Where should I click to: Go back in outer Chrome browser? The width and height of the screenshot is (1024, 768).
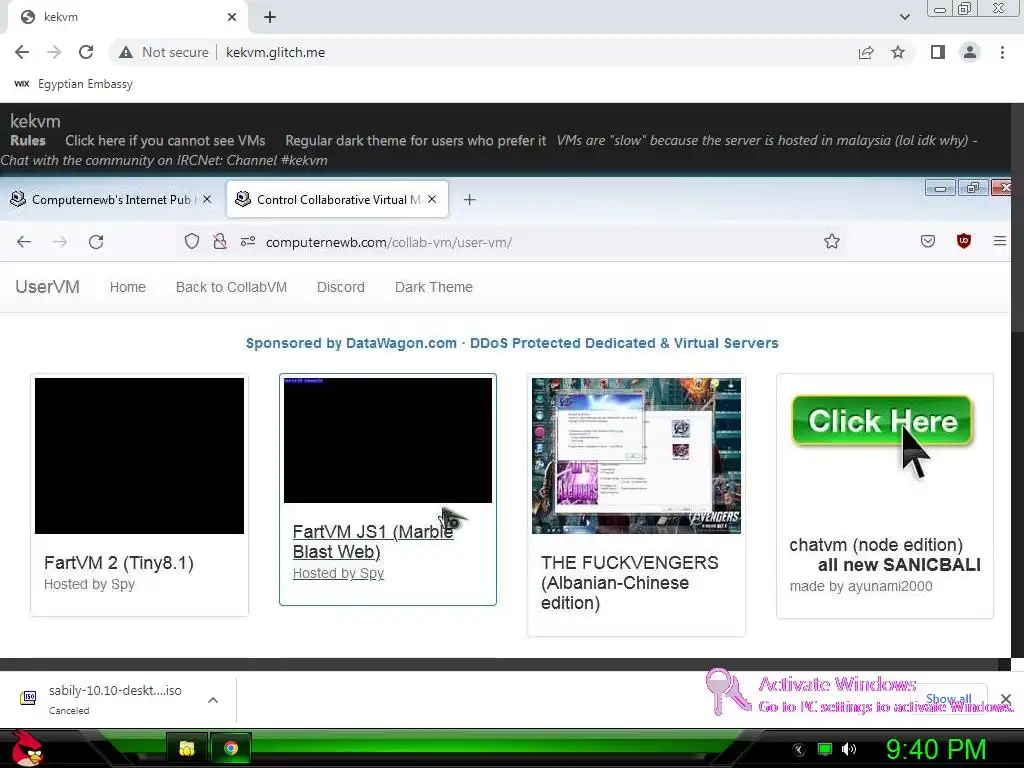tap(22, 52)
